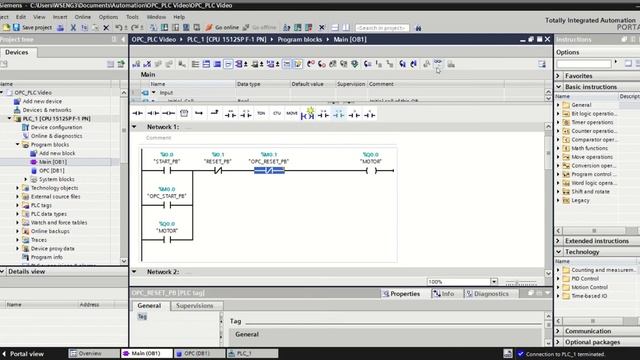The height and width of the screenshot is (360, 640).
Task: Open the Tools menu
Action: (x=132, y=17)
